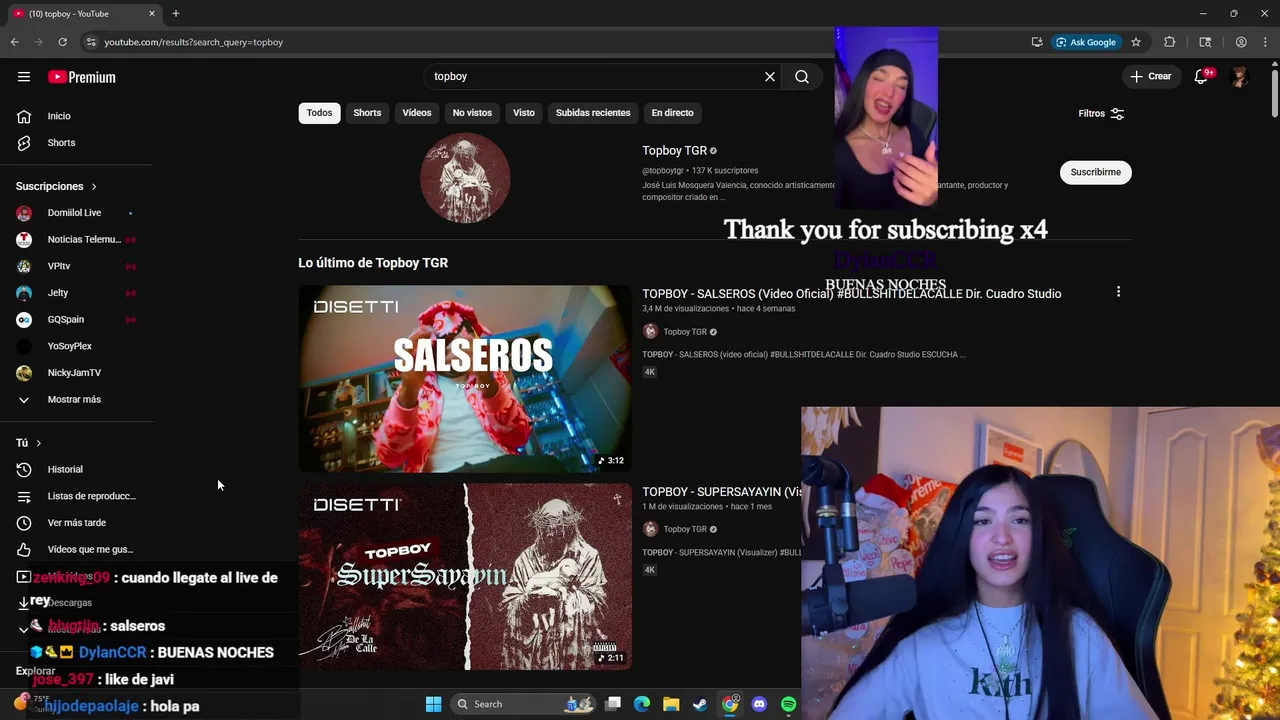Click the Suscribirme button
The width and height of the screenshot is (1280, 720).
pos(1095,172)
